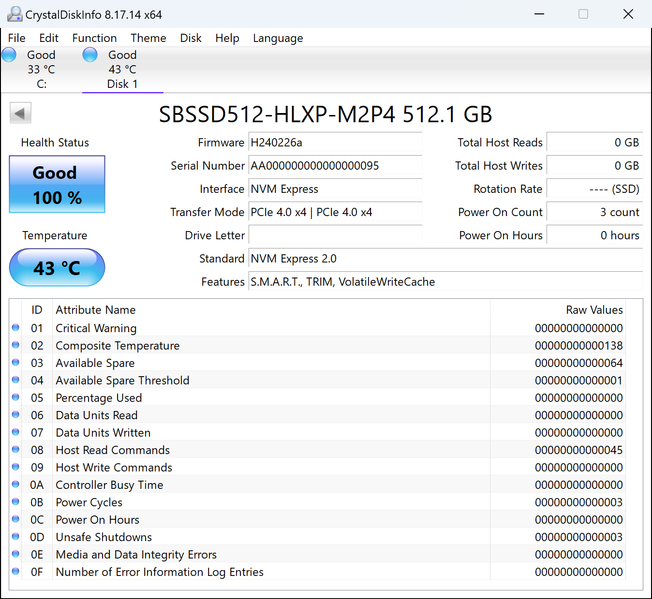Open the Function menu
This screenshot has height=599, width=652.
click(94, 38)
